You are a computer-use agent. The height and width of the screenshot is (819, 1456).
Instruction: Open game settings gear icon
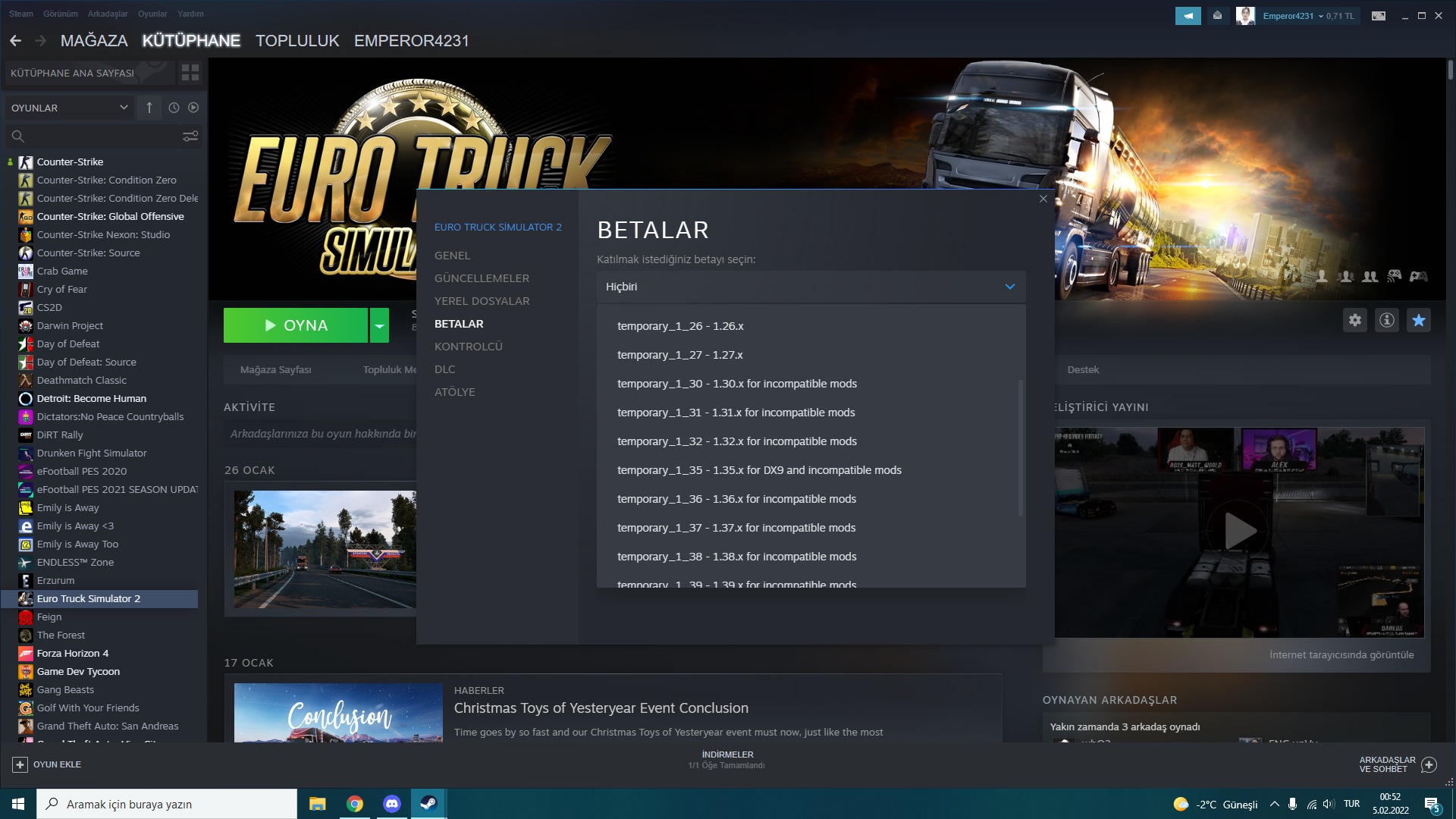(1355, 320)
